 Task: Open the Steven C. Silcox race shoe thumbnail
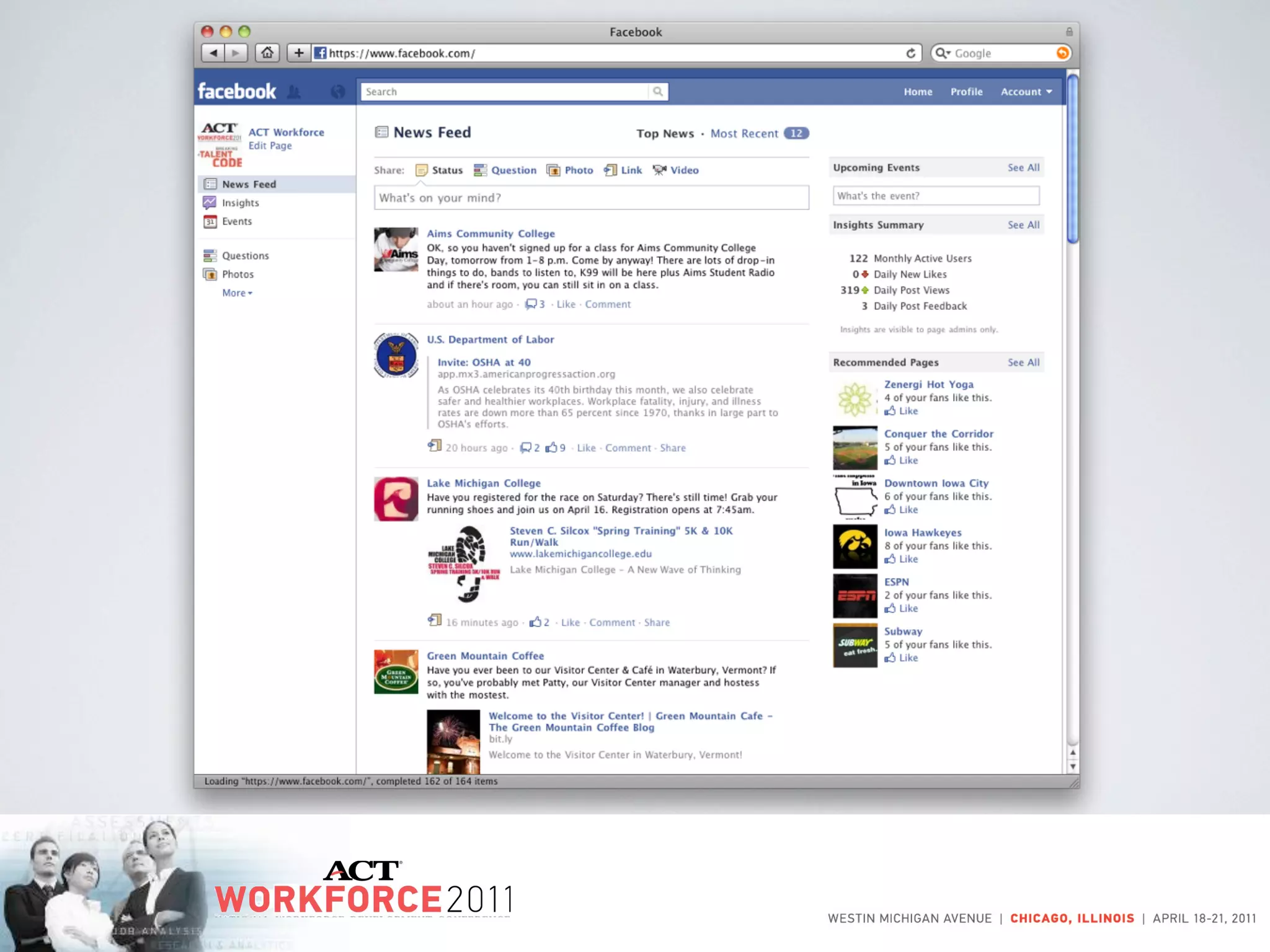pos(464,564)
